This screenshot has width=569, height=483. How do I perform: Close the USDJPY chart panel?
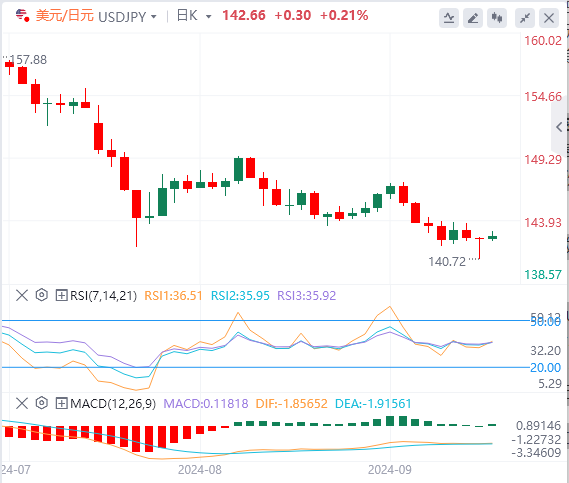click(x=549, y=18)
